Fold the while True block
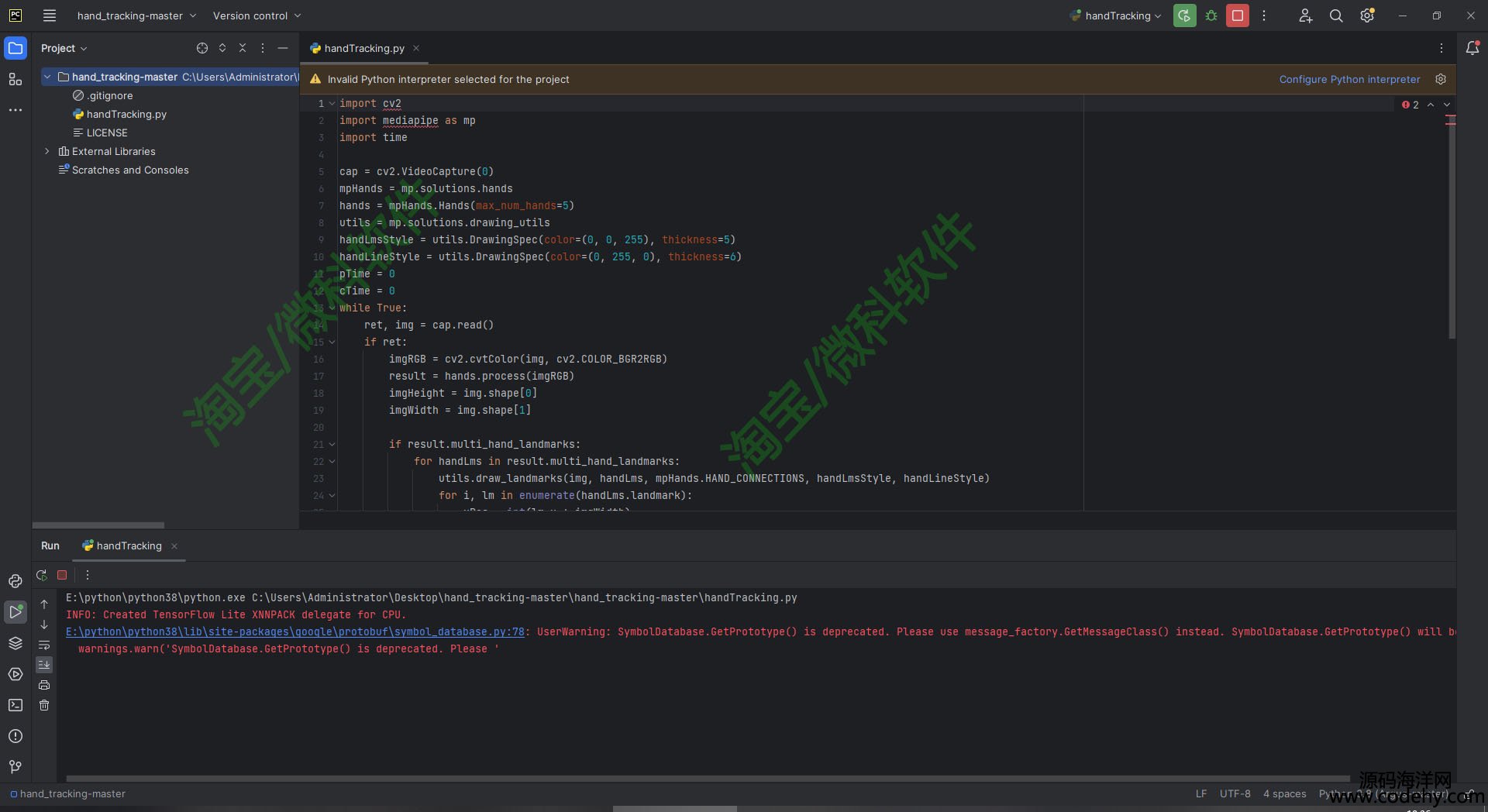Screen dimensions: 1488x812 332,308
